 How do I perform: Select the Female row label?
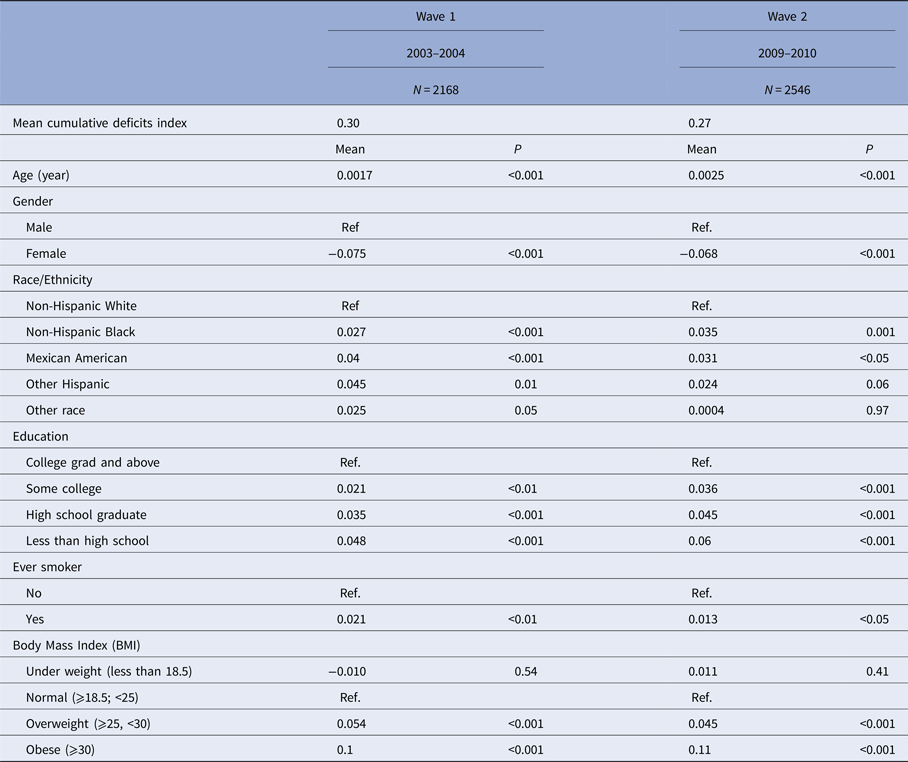46,253
